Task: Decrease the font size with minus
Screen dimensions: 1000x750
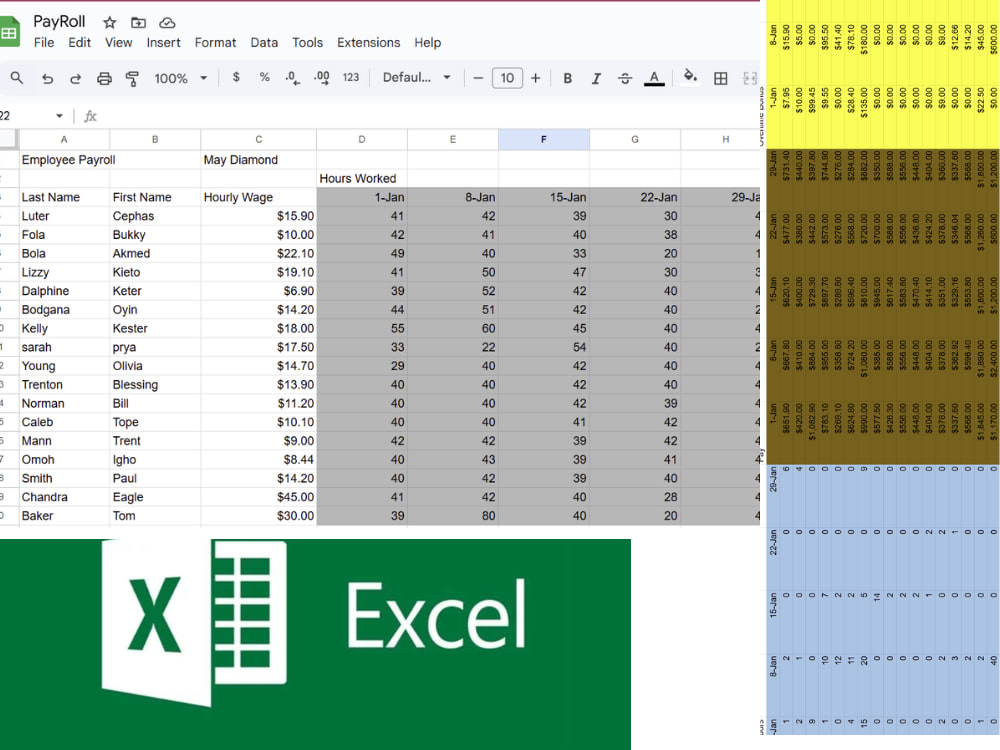Action: [x=478, y=78]
